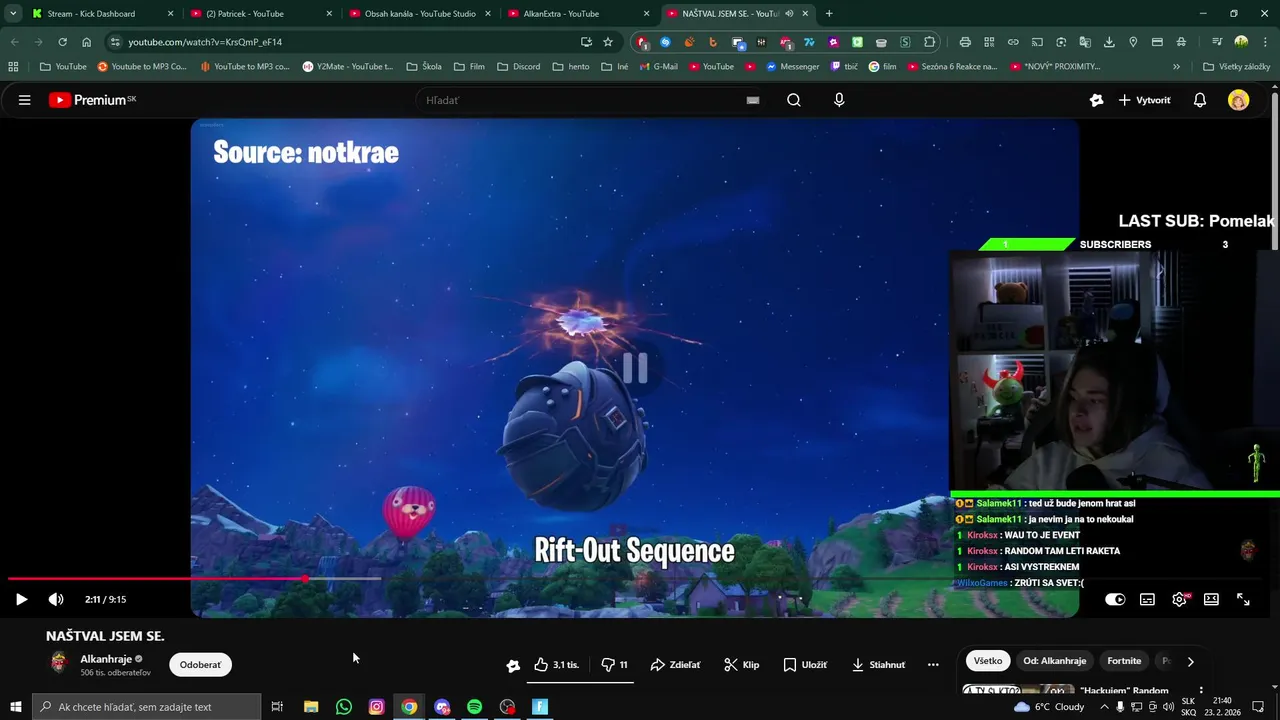Save the video with Uložiť button

(x=805, y=665)
